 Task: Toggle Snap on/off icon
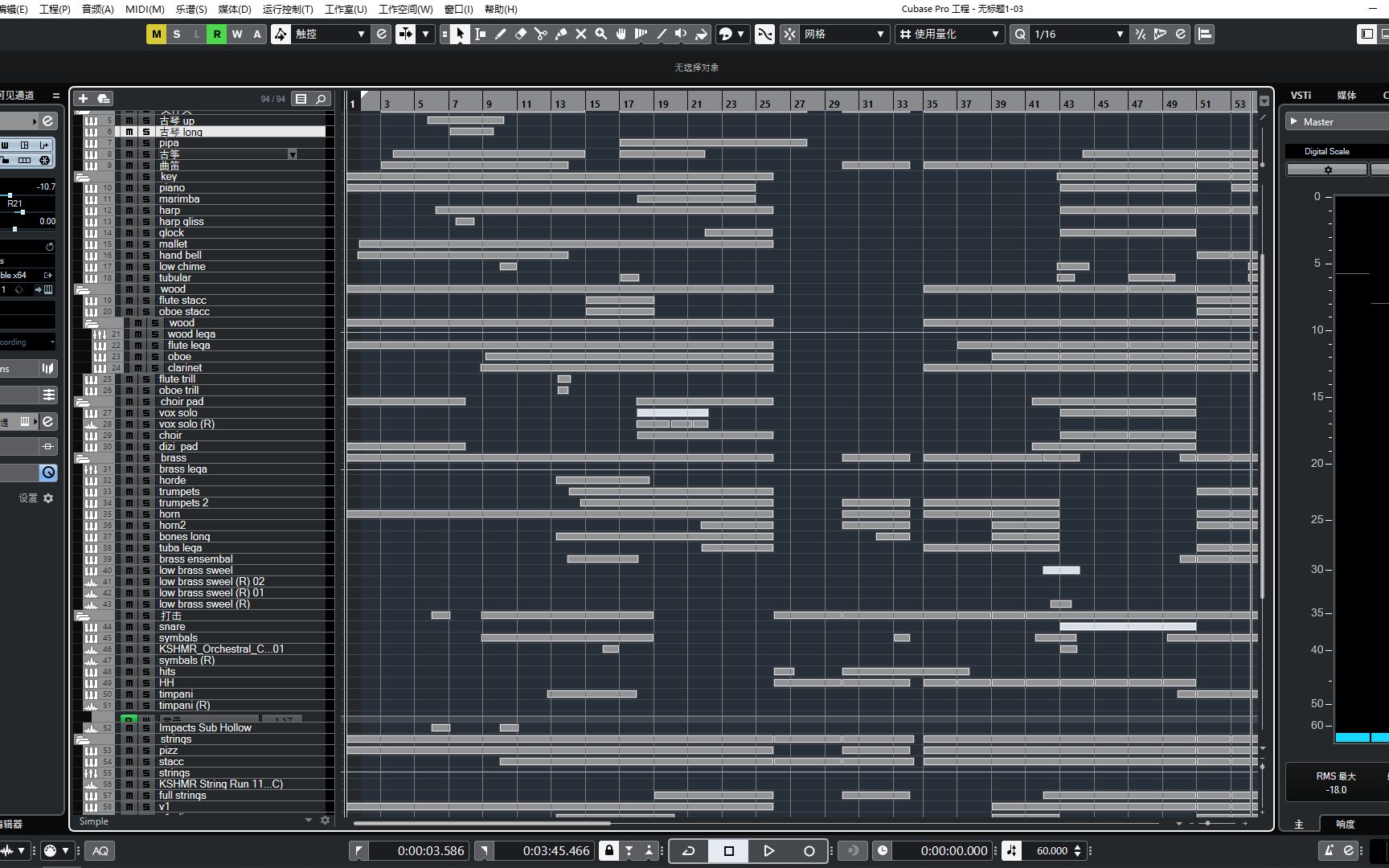point(789,34)
